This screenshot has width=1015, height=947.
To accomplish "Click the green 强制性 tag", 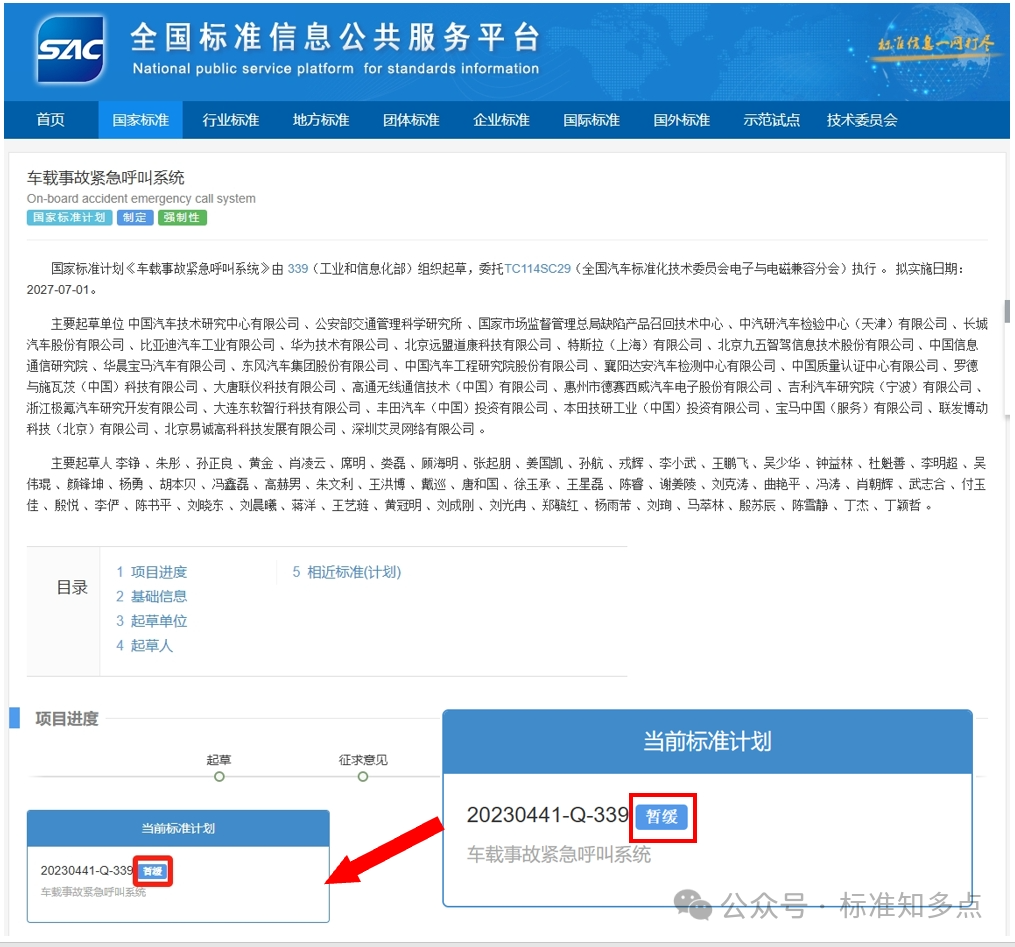I will point(181,218).
